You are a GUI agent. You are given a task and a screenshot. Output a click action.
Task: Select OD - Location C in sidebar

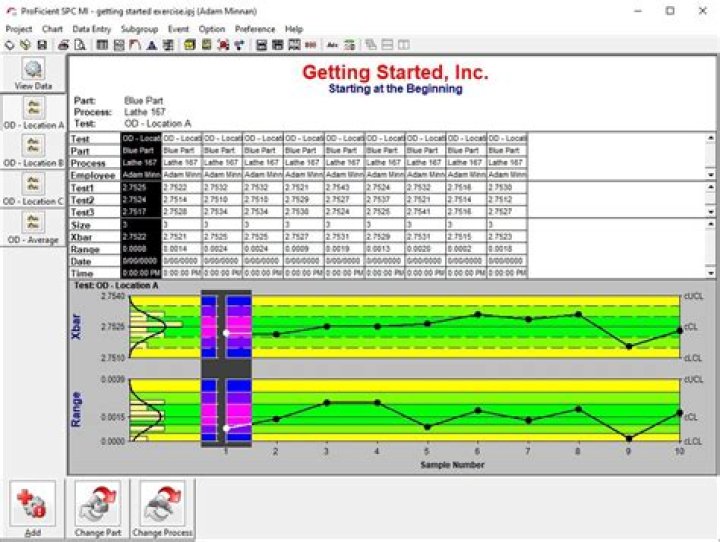tap(33, 189)
